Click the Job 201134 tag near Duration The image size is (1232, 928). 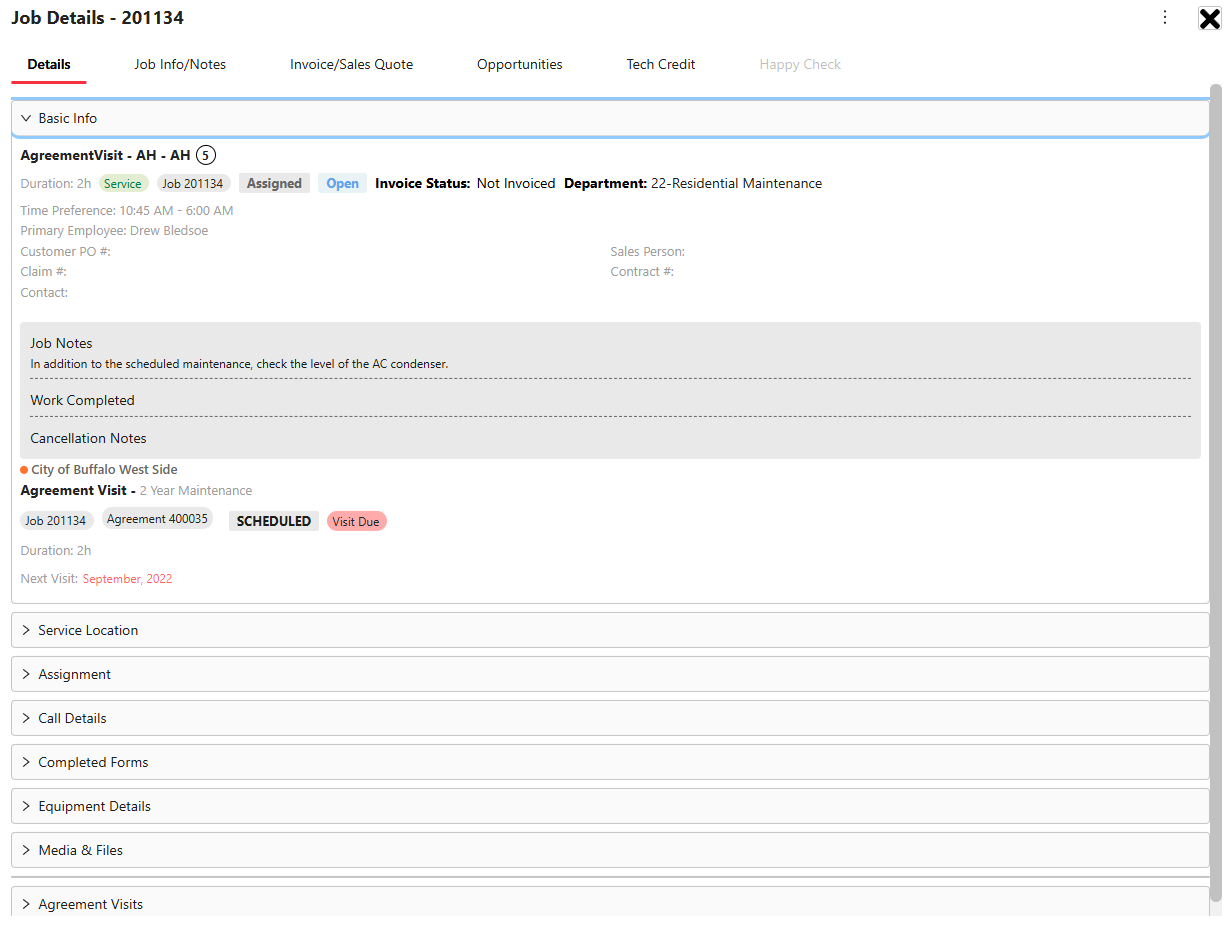click(x=193, y=184)
